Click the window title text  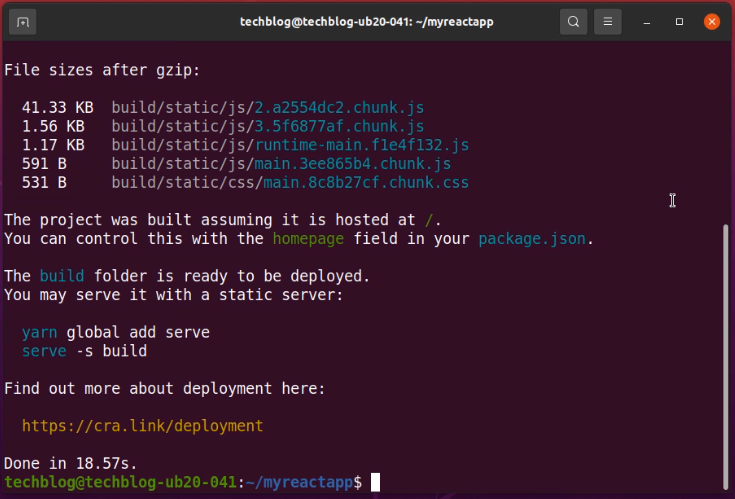367,21
